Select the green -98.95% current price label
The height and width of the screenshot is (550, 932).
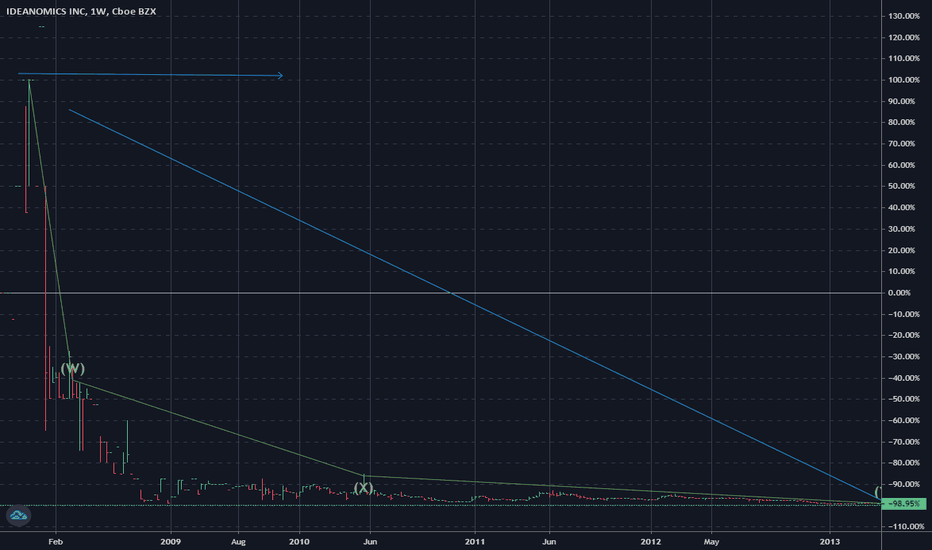904,504
